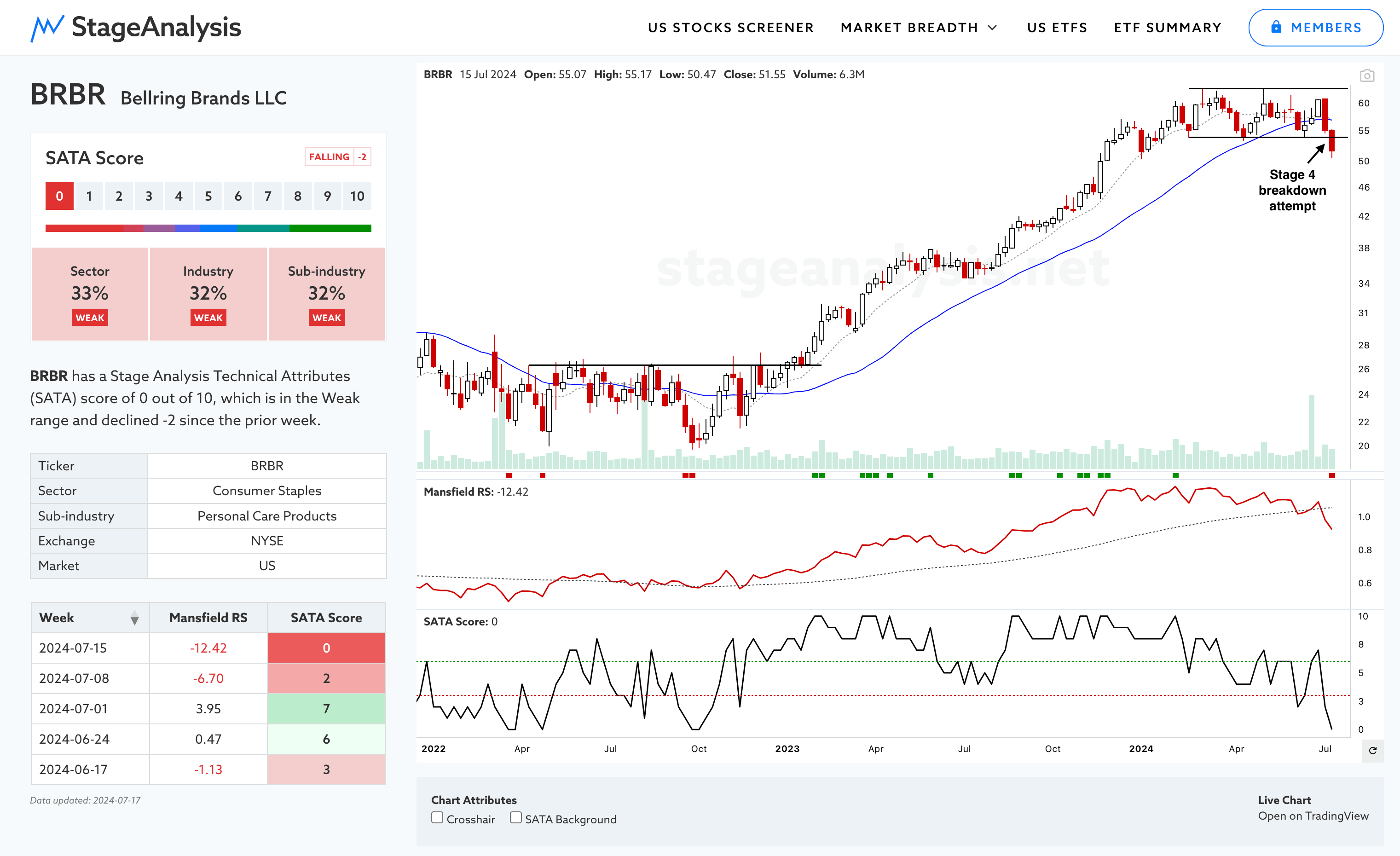1400x856 pixels.
Task: Click the red 0 score box
Action: (60, 196)
